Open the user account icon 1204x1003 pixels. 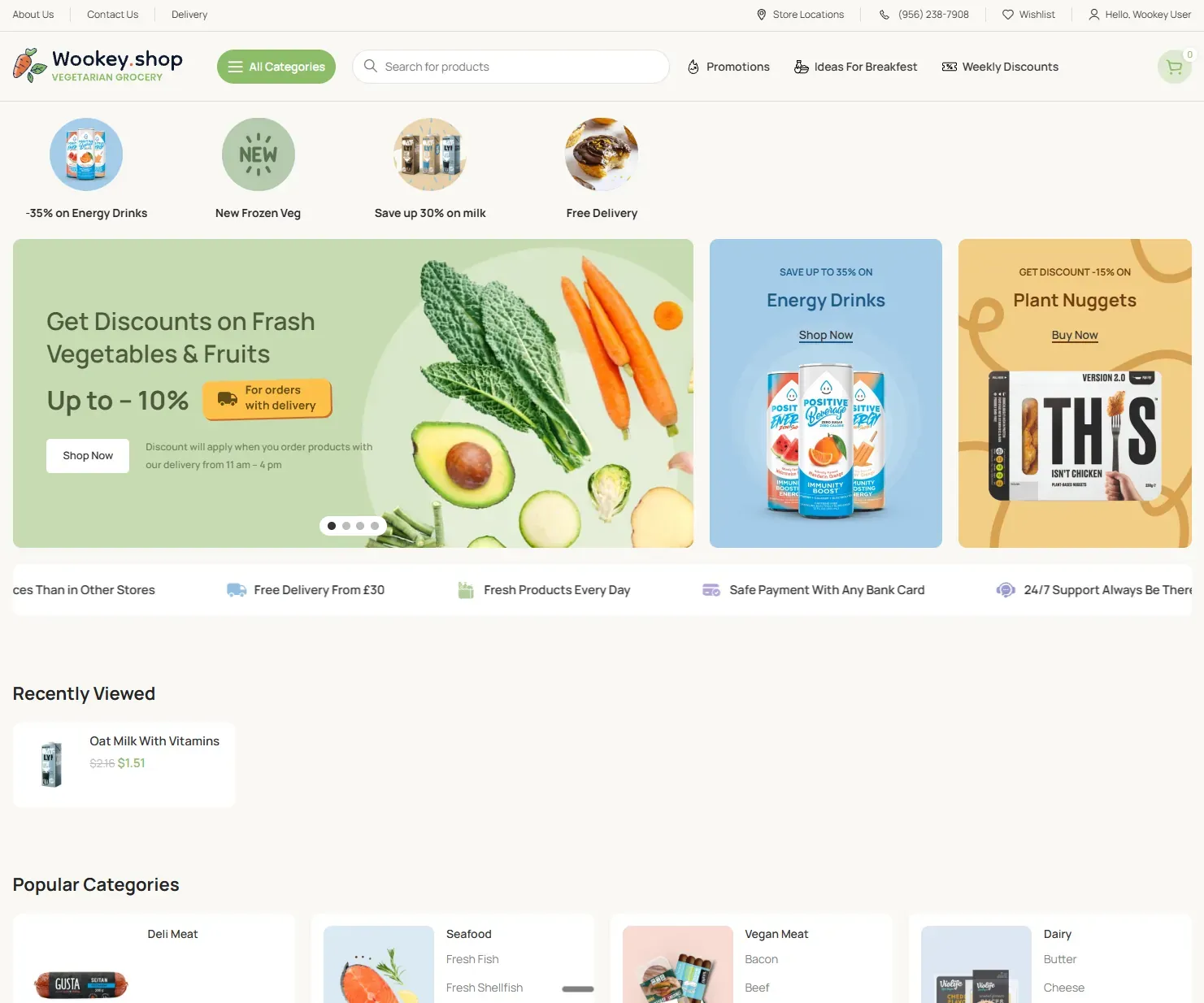click(1093, 15)
